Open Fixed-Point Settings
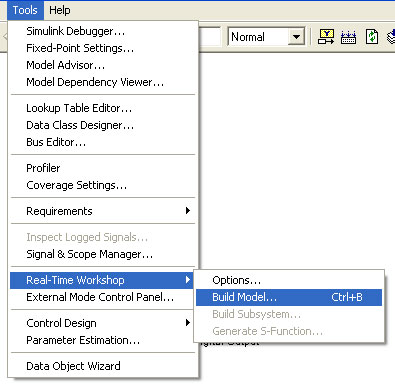This screenshot has height=388, width=395. coord(103,48)
